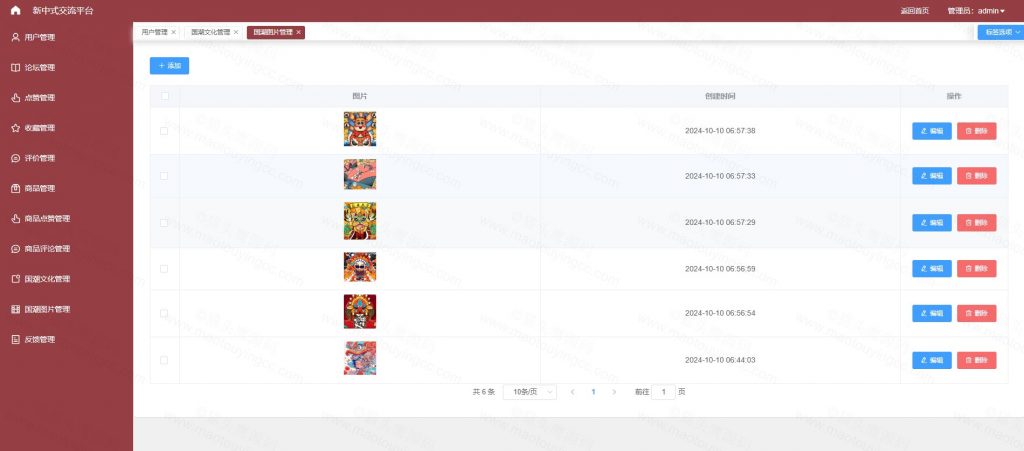Viewport: 1024px width, 451px height.
Task: Click the 前往 page number input
Action: pos(664,392)
